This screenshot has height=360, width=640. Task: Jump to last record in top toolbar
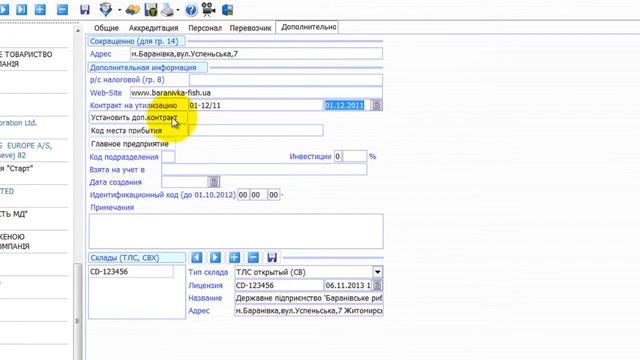(21, 9)
